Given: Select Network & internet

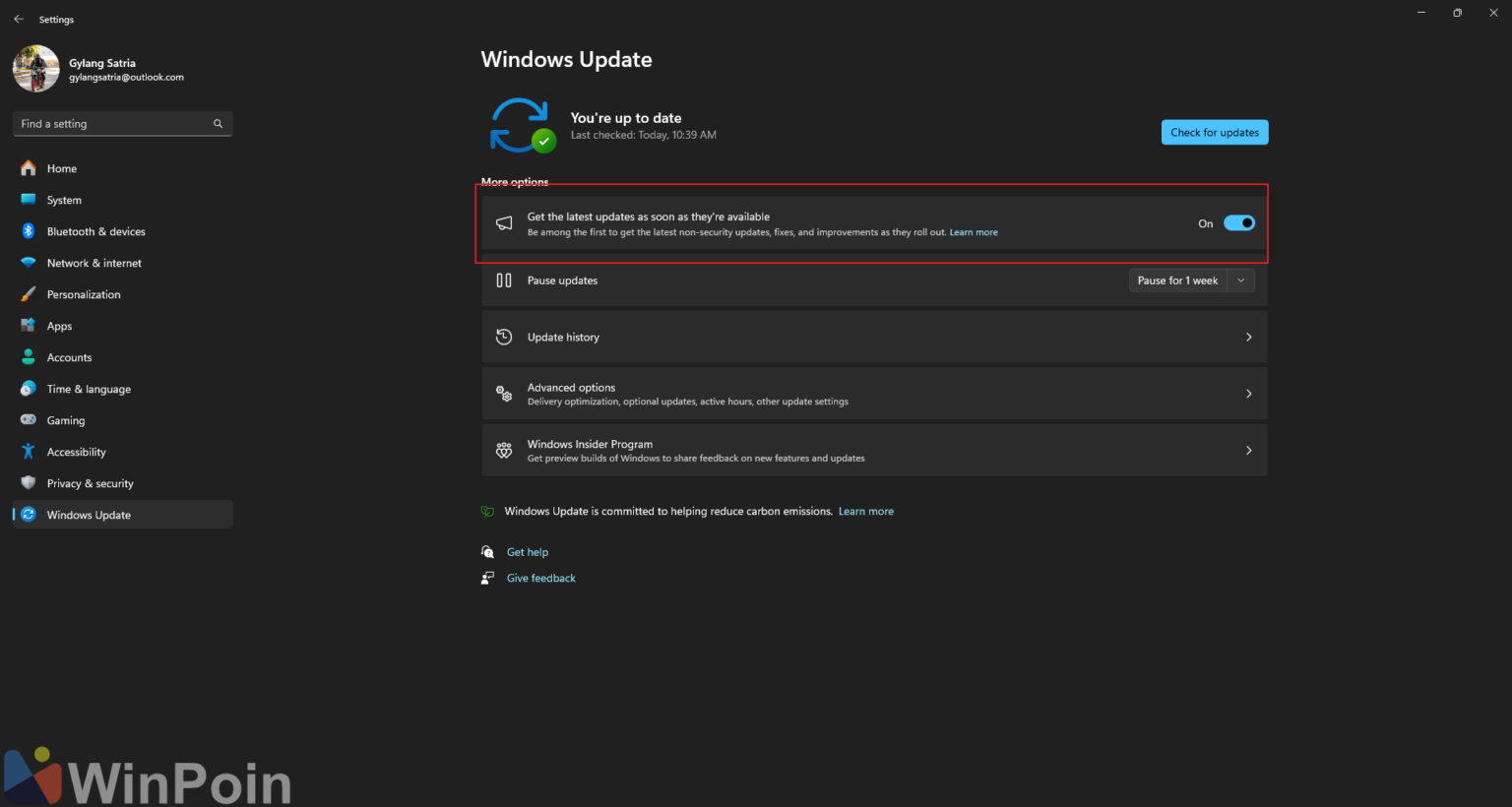Looking at the screenshot, I should coord(123,263).
